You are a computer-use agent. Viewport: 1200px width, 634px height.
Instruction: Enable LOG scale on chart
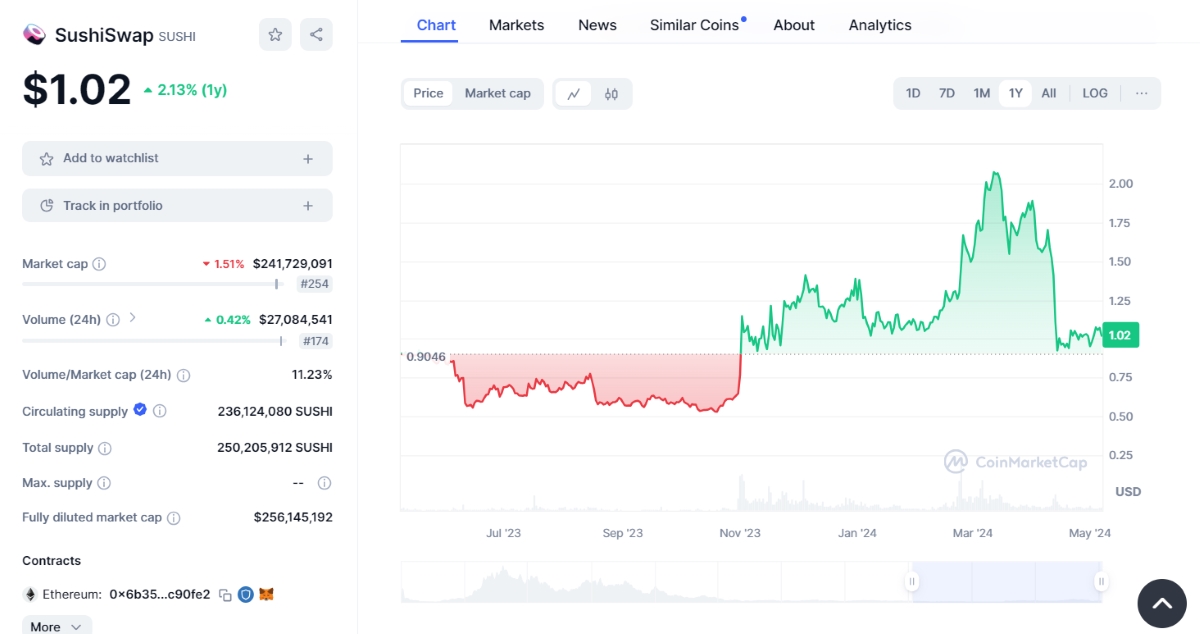coord(1094,93)
